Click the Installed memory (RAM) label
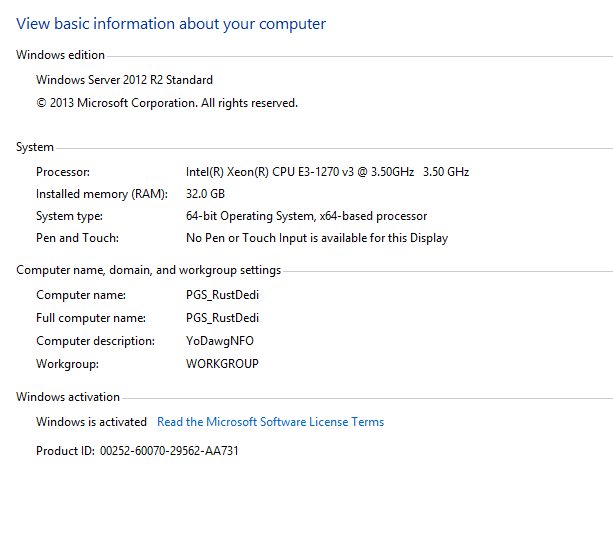 tap(101, 194)
